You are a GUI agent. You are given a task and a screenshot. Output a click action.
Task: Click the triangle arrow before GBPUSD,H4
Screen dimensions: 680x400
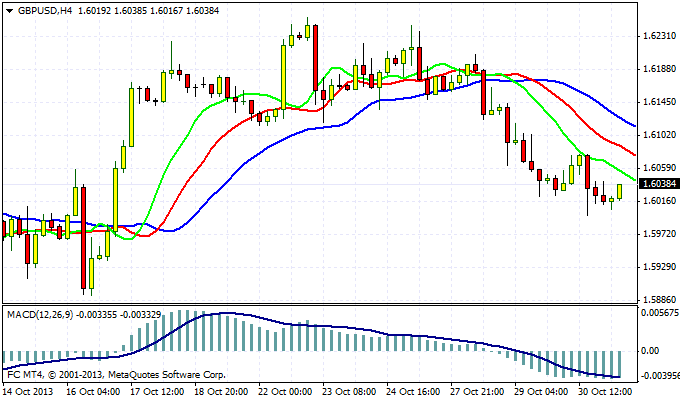[10, 11]
